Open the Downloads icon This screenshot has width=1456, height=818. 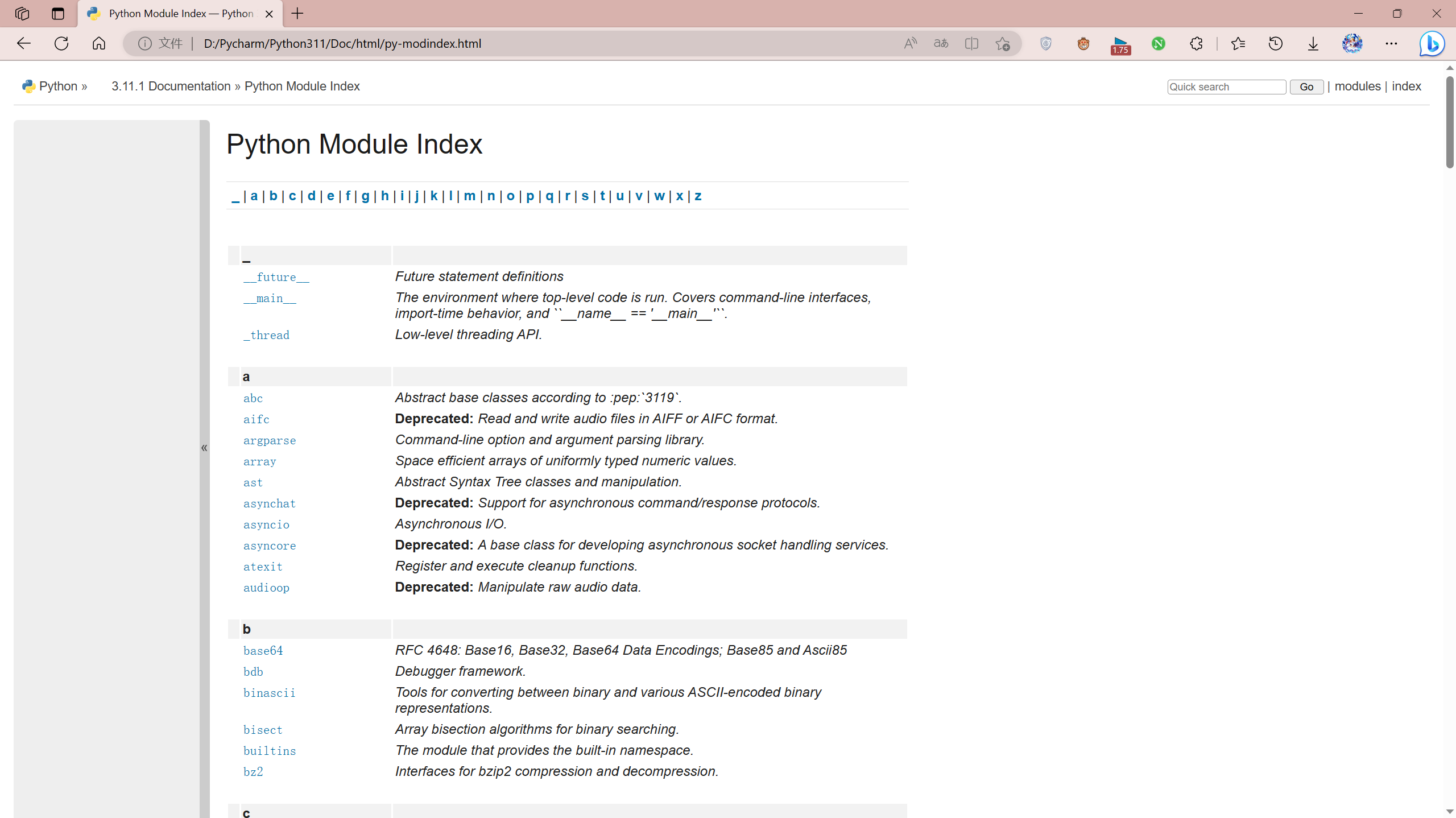tap(1313, 43)
